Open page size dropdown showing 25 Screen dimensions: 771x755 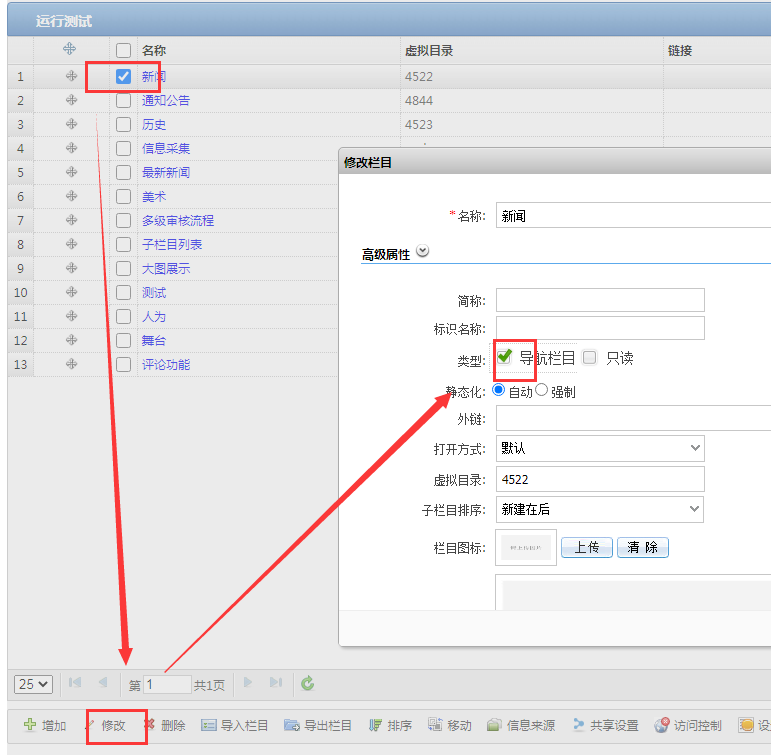pos(33,684)
